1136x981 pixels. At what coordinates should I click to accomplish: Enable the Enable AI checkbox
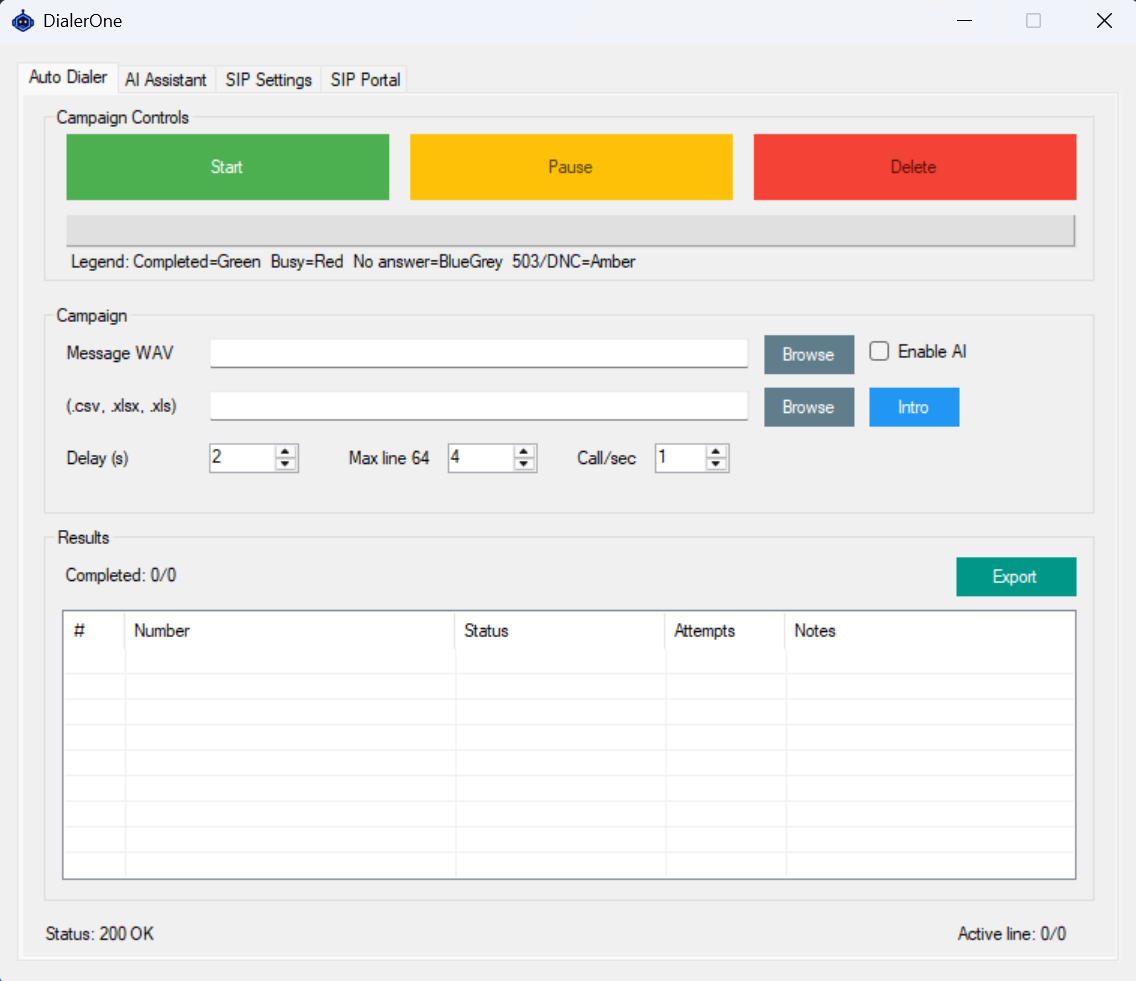tap(879, 351)
